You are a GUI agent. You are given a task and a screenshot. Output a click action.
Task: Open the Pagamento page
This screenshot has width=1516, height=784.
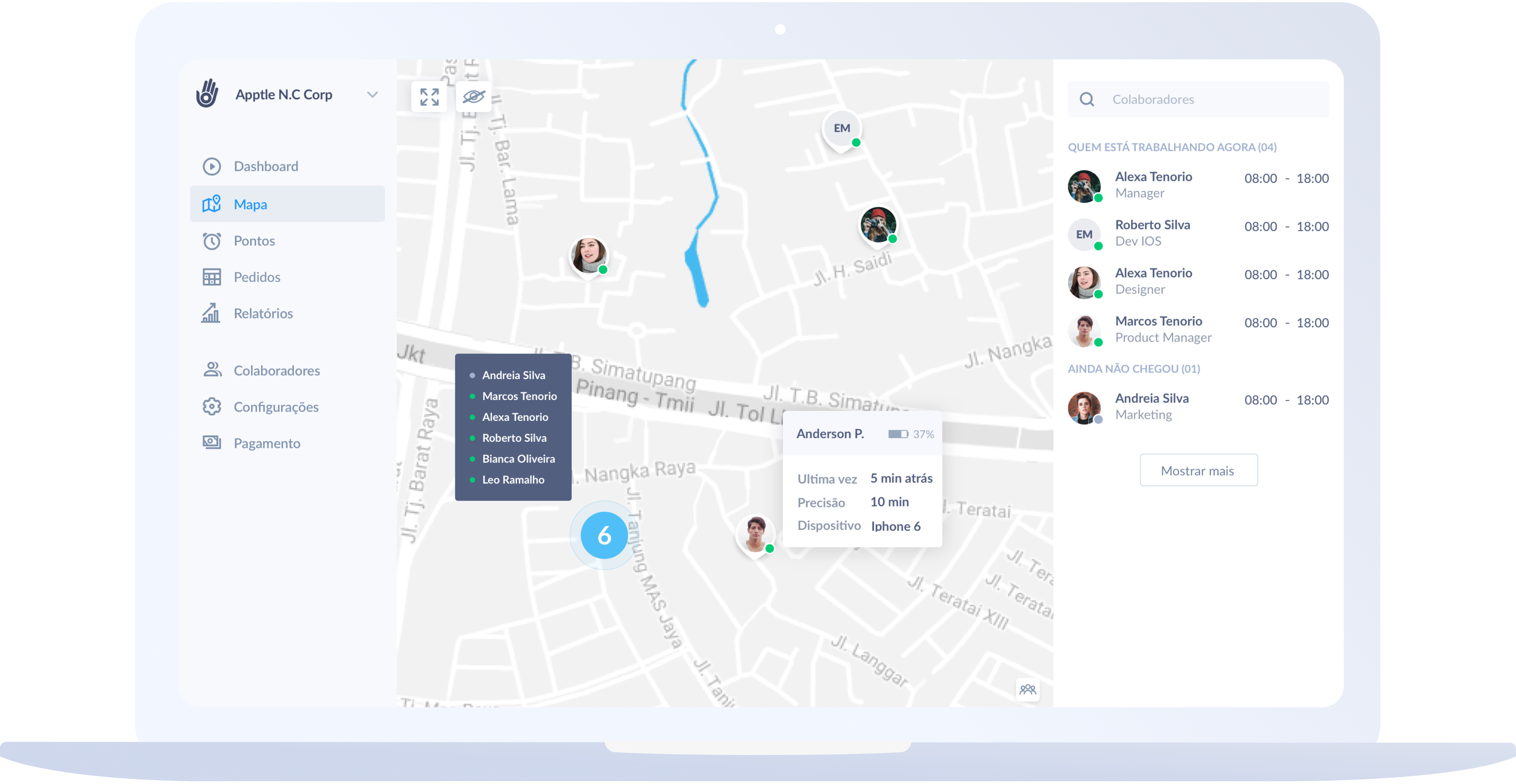(267, 444)
